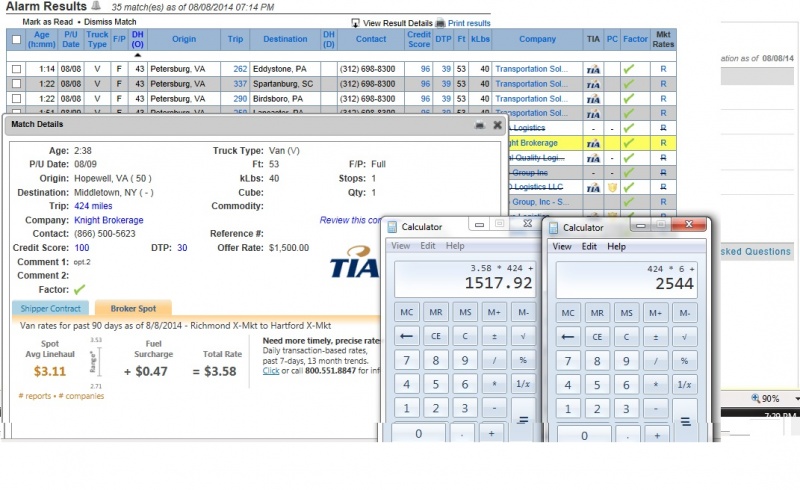
Task: Click the 1/x key in left Calculator
Action: pos(523,384)
